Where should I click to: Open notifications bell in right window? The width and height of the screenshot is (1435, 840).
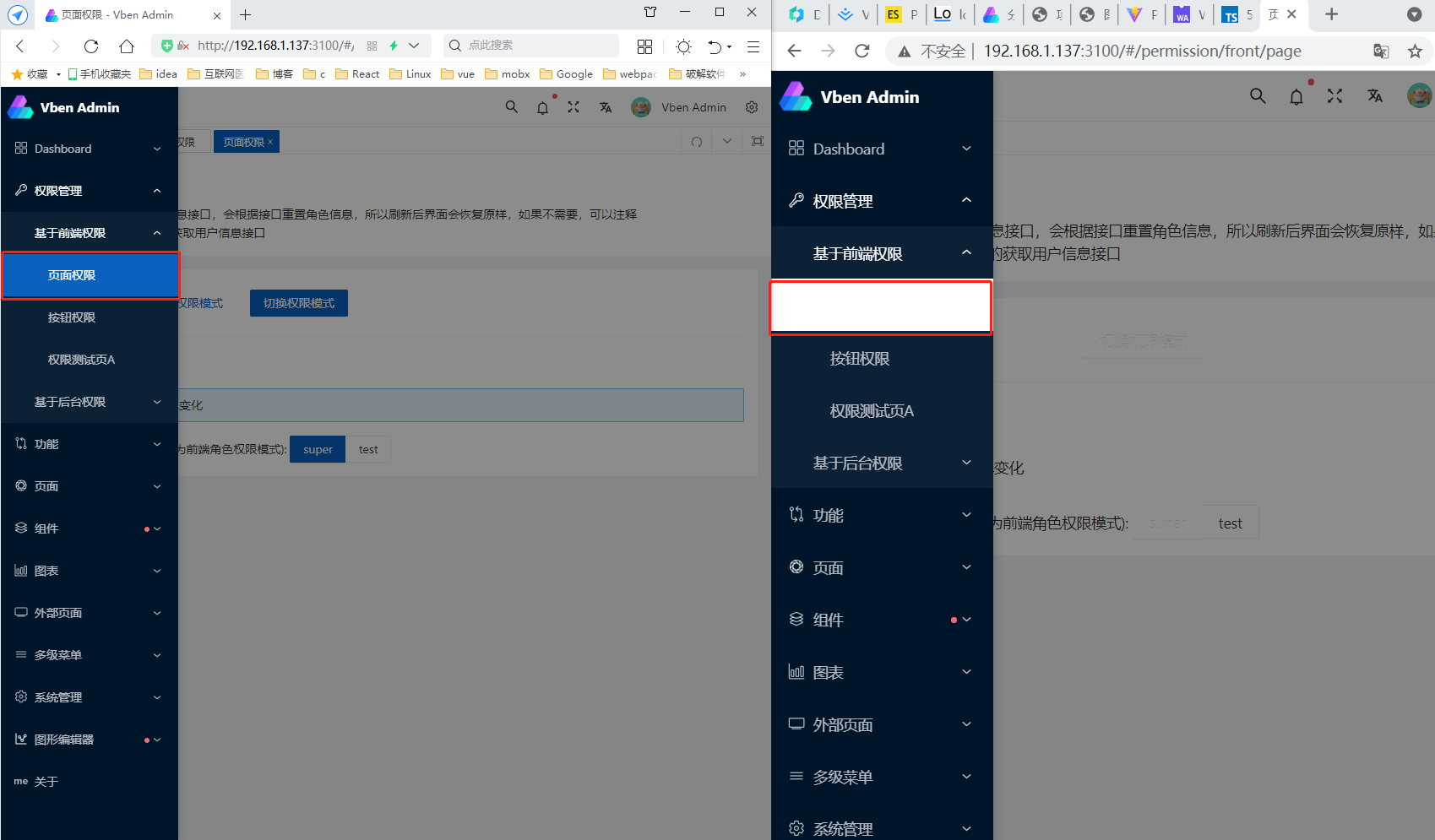[x=1296, y=96]
